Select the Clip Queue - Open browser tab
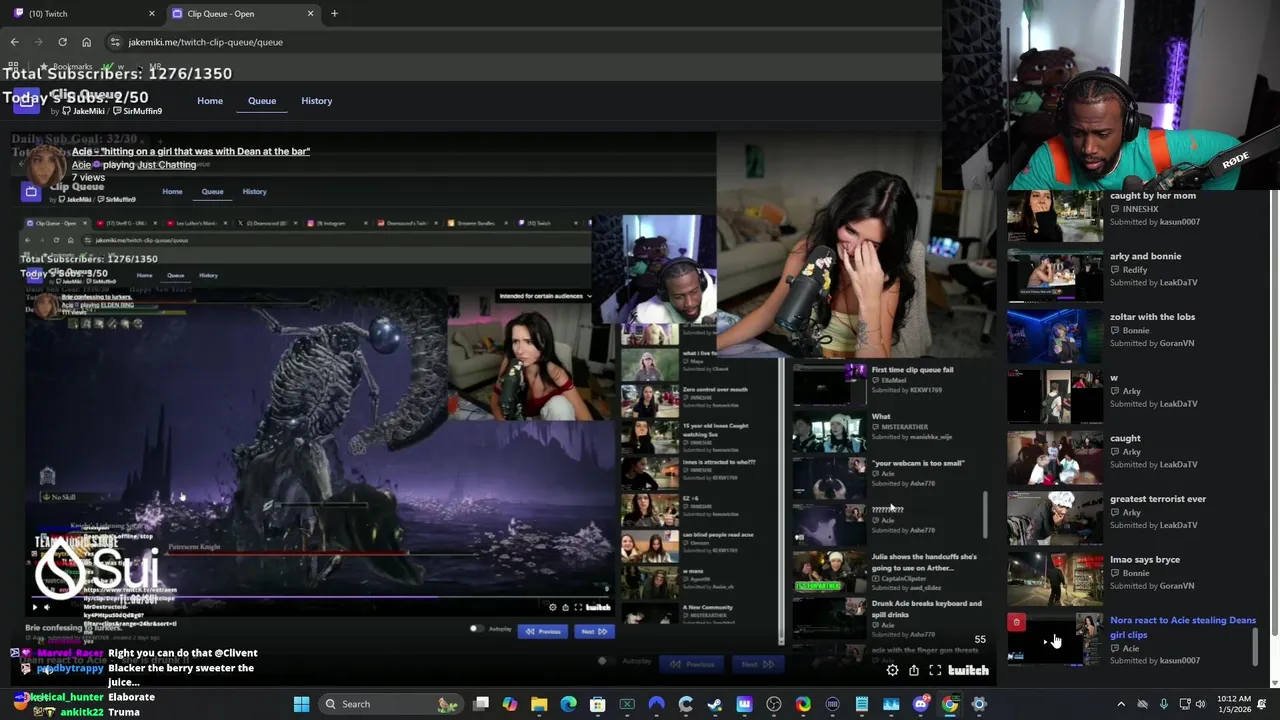This screenshot has height=720, width=1280. (242, 13)
